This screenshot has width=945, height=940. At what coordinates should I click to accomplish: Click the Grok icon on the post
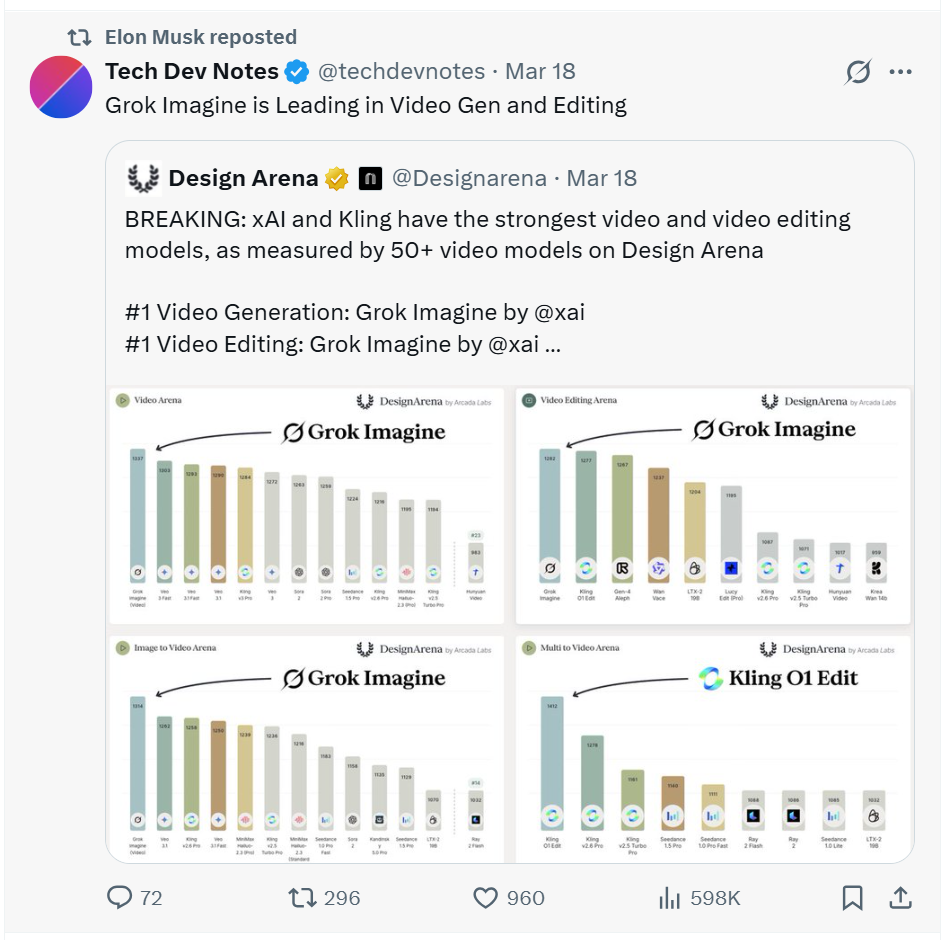pos(858,71)
